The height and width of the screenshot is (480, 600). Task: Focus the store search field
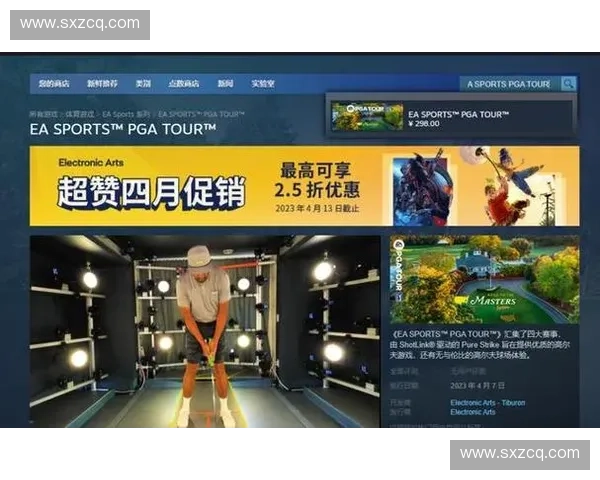click(x=510, y=84)
